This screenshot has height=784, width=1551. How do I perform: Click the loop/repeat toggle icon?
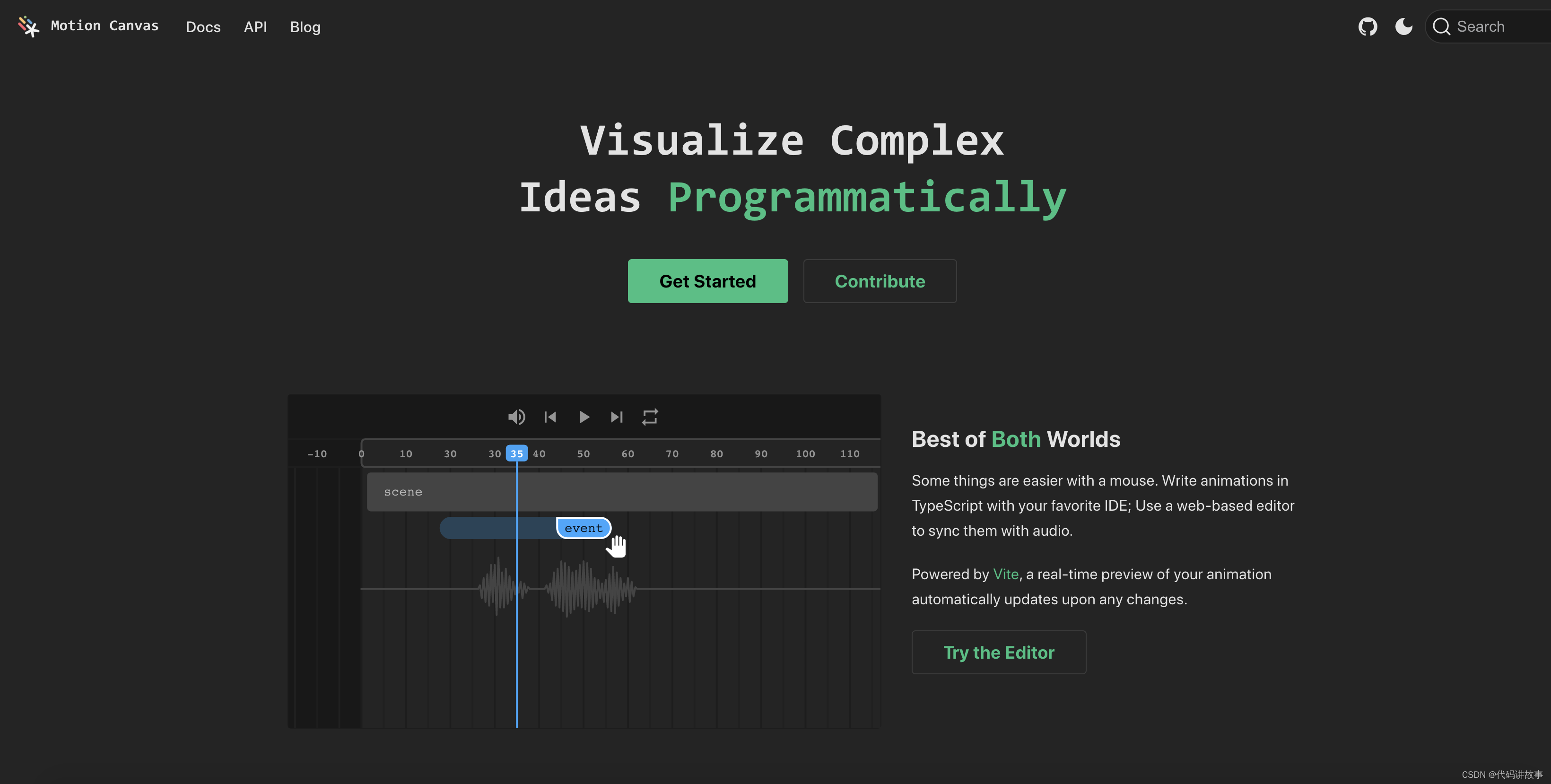(649, 416)
